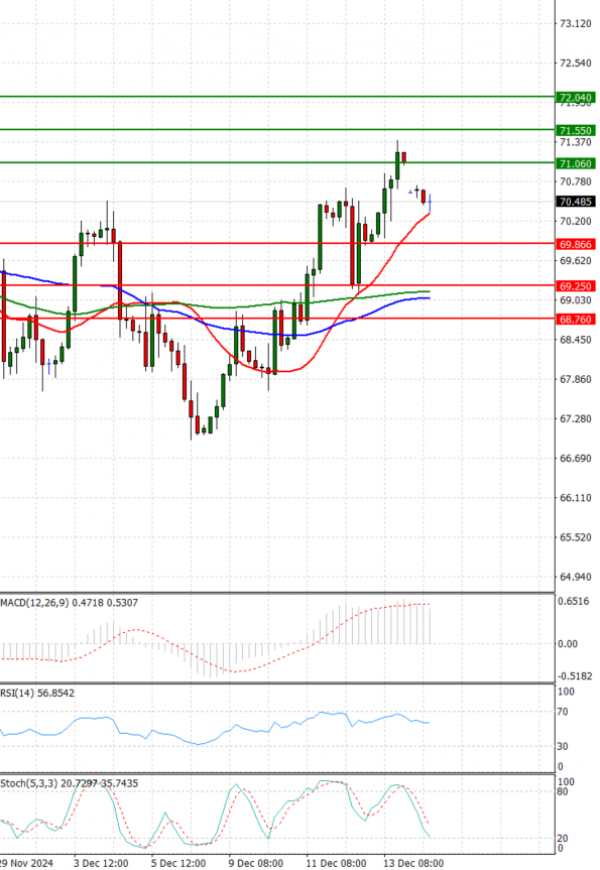600x870 pixels.
Task: Select the 71.060 green resistance level label
Action: 575,164
